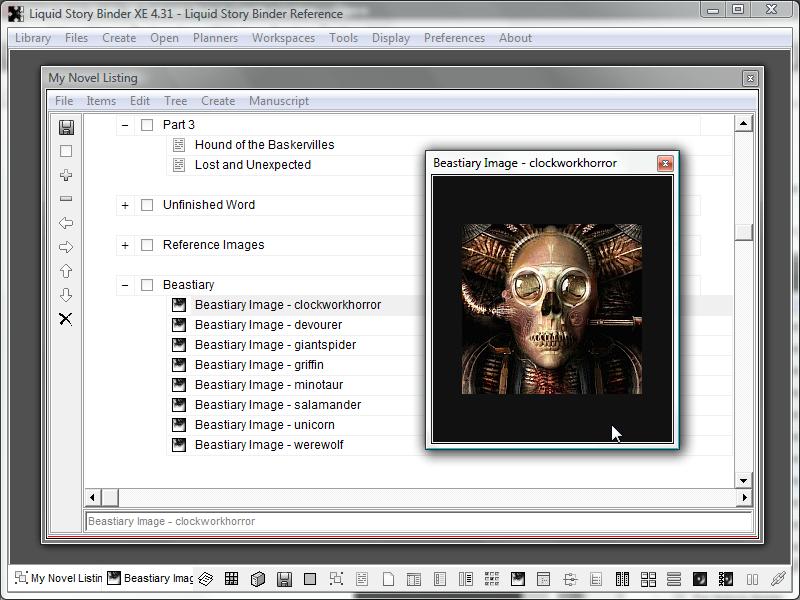Click the black X delete icon
Image resolution: width=800 pixels, height=600 pixels.
(x=66, y=319)
